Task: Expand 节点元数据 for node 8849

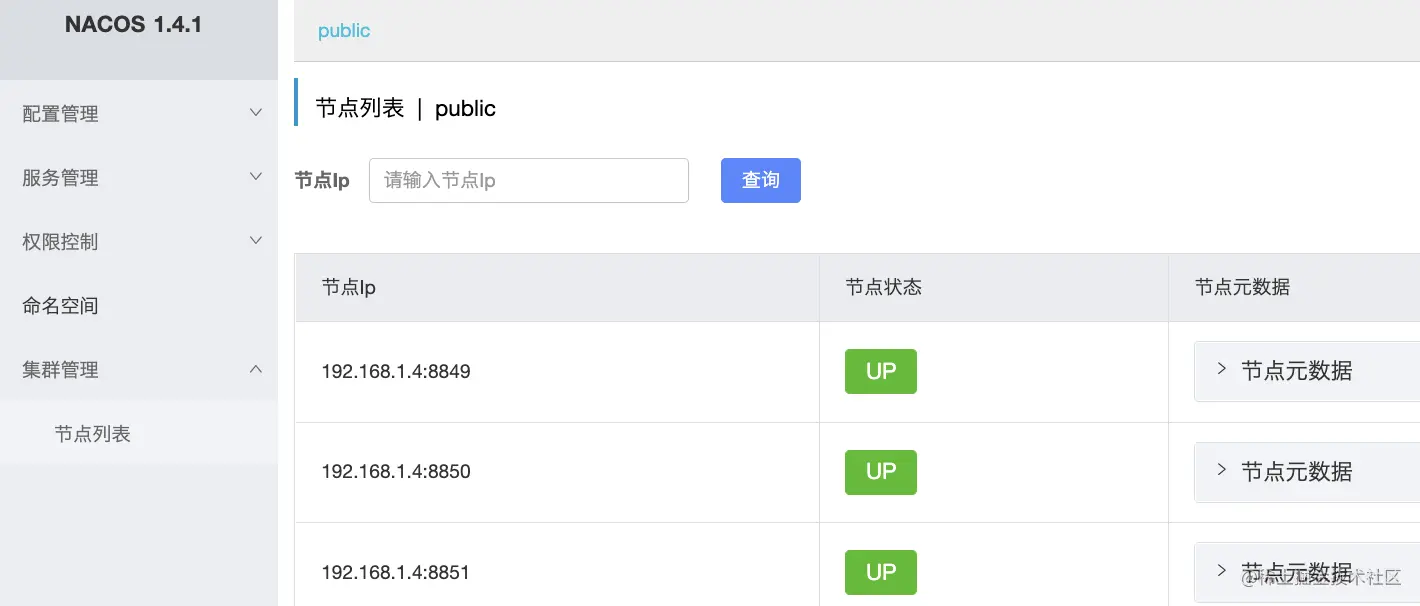Action: [1296, 371]
